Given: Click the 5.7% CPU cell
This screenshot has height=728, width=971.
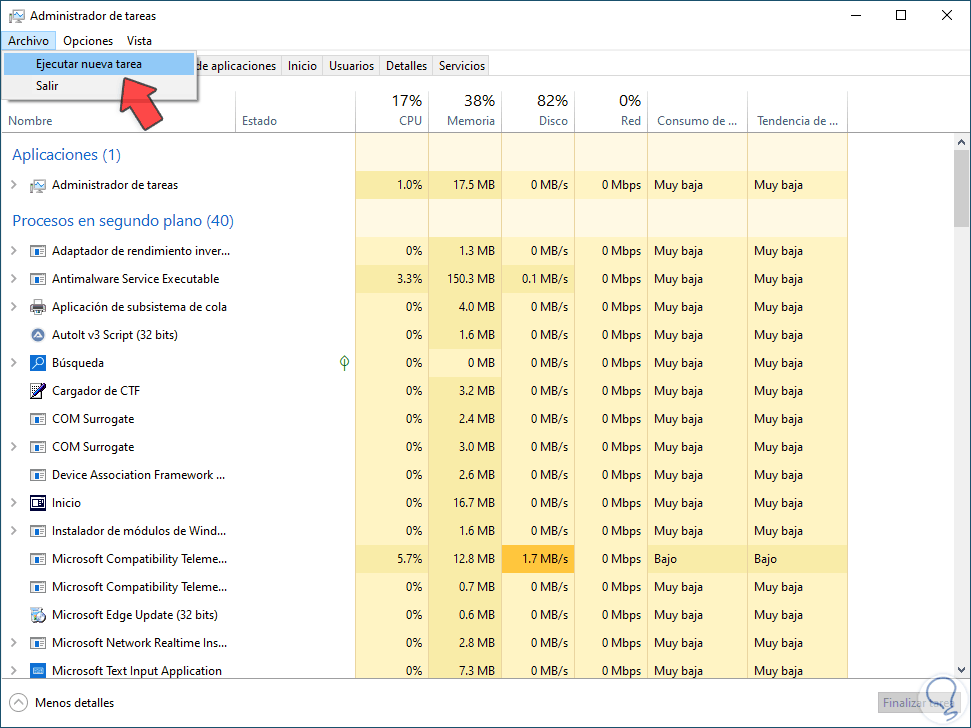Looking at the screenshot, I should click(392, 559).
